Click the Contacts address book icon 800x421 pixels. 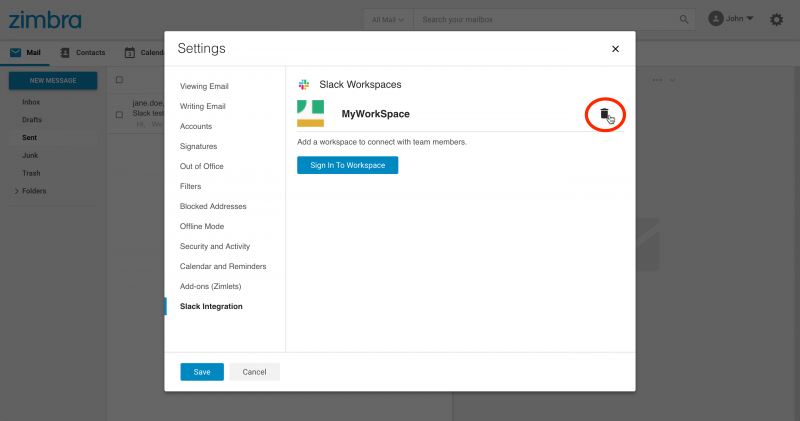[x=65, y=53]
